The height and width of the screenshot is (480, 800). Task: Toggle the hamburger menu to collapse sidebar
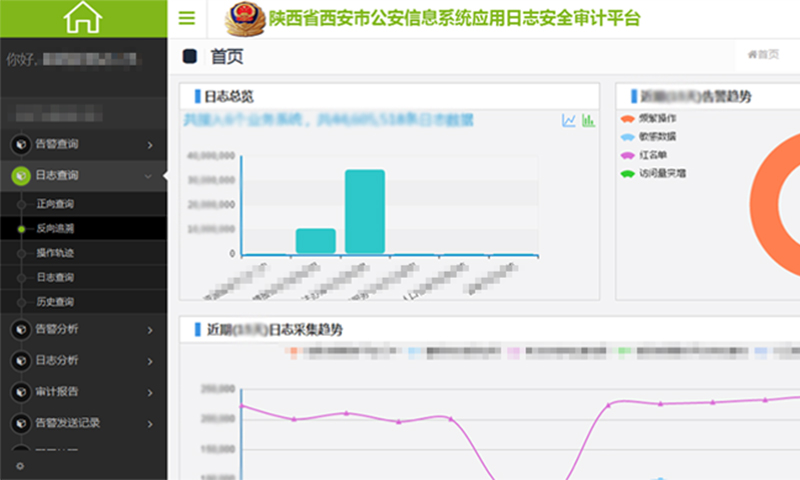tap(186, 18)
